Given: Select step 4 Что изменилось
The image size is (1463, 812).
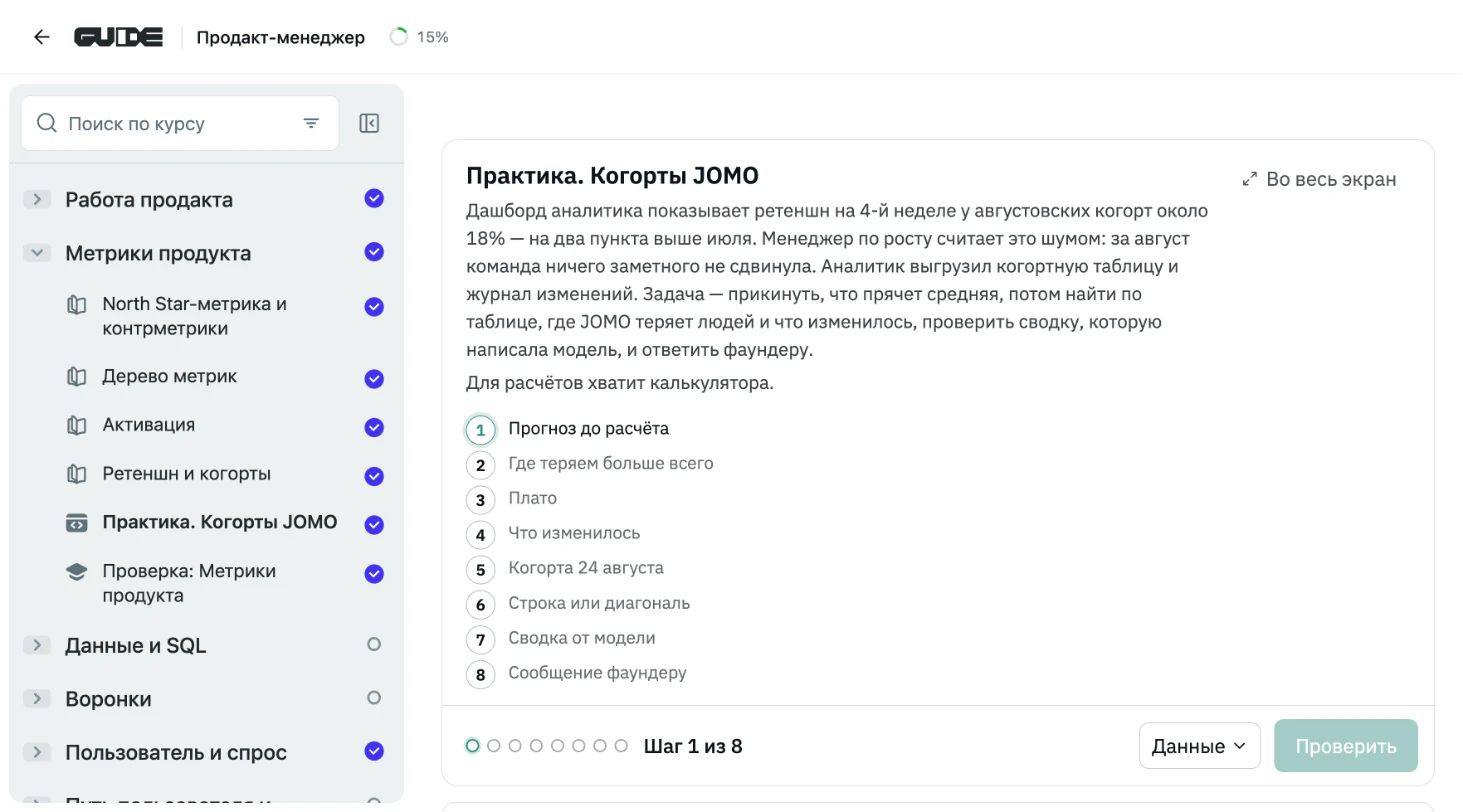Looking at the screenshot, I should (553, 534).
